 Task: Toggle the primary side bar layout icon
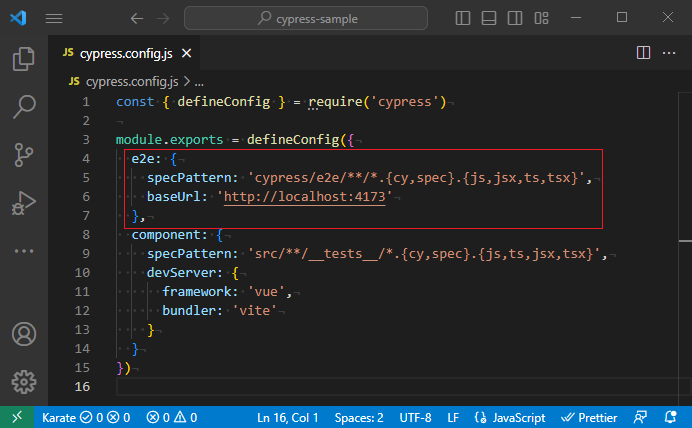coord(463,18)
